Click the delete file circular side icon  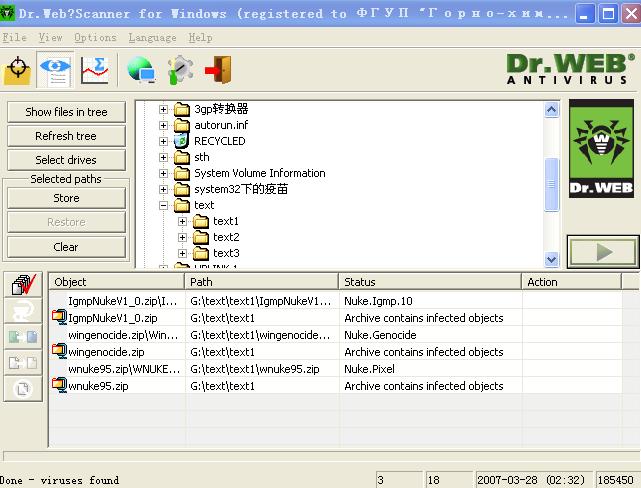pos(23,388)
